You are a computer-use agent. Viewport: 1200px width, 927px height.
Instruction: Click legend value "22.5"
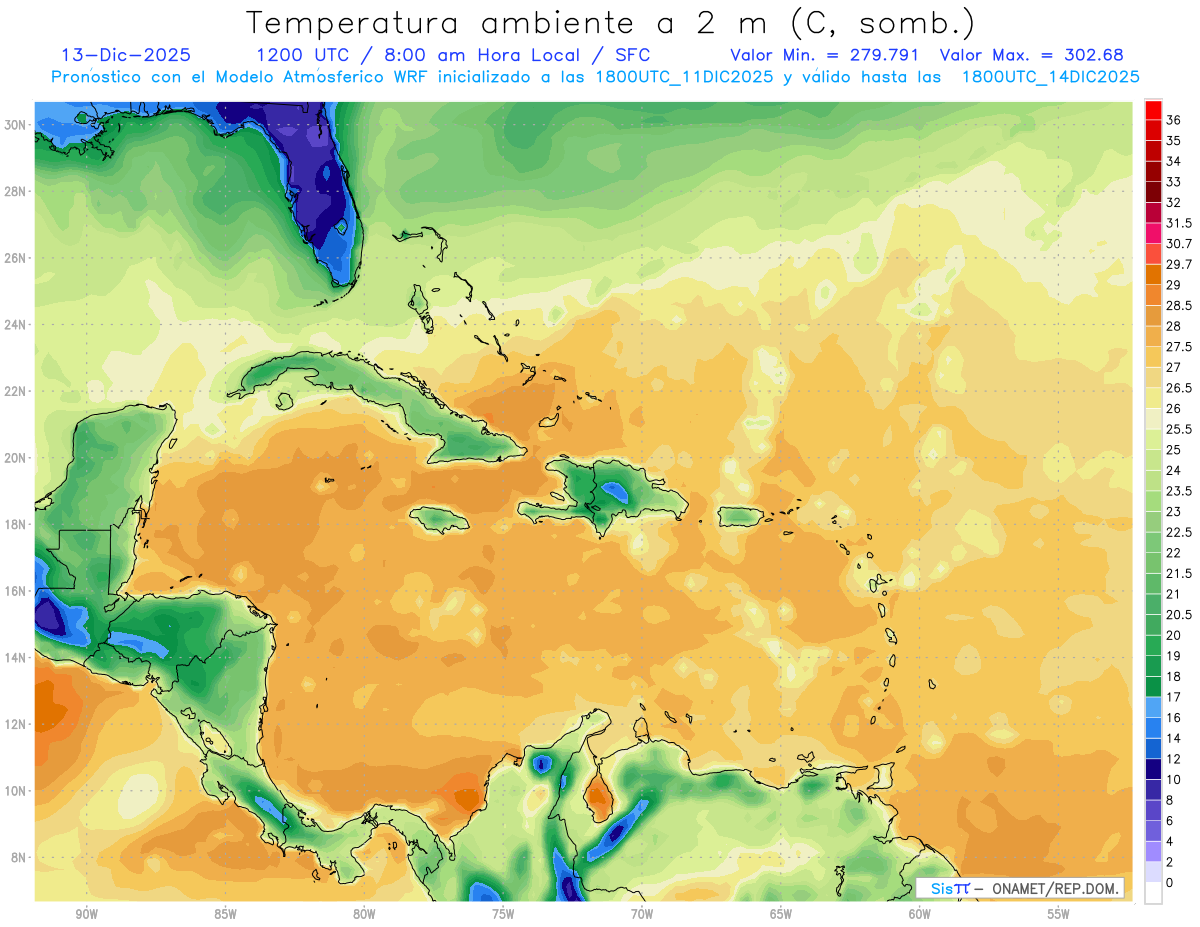(1179, 532)
